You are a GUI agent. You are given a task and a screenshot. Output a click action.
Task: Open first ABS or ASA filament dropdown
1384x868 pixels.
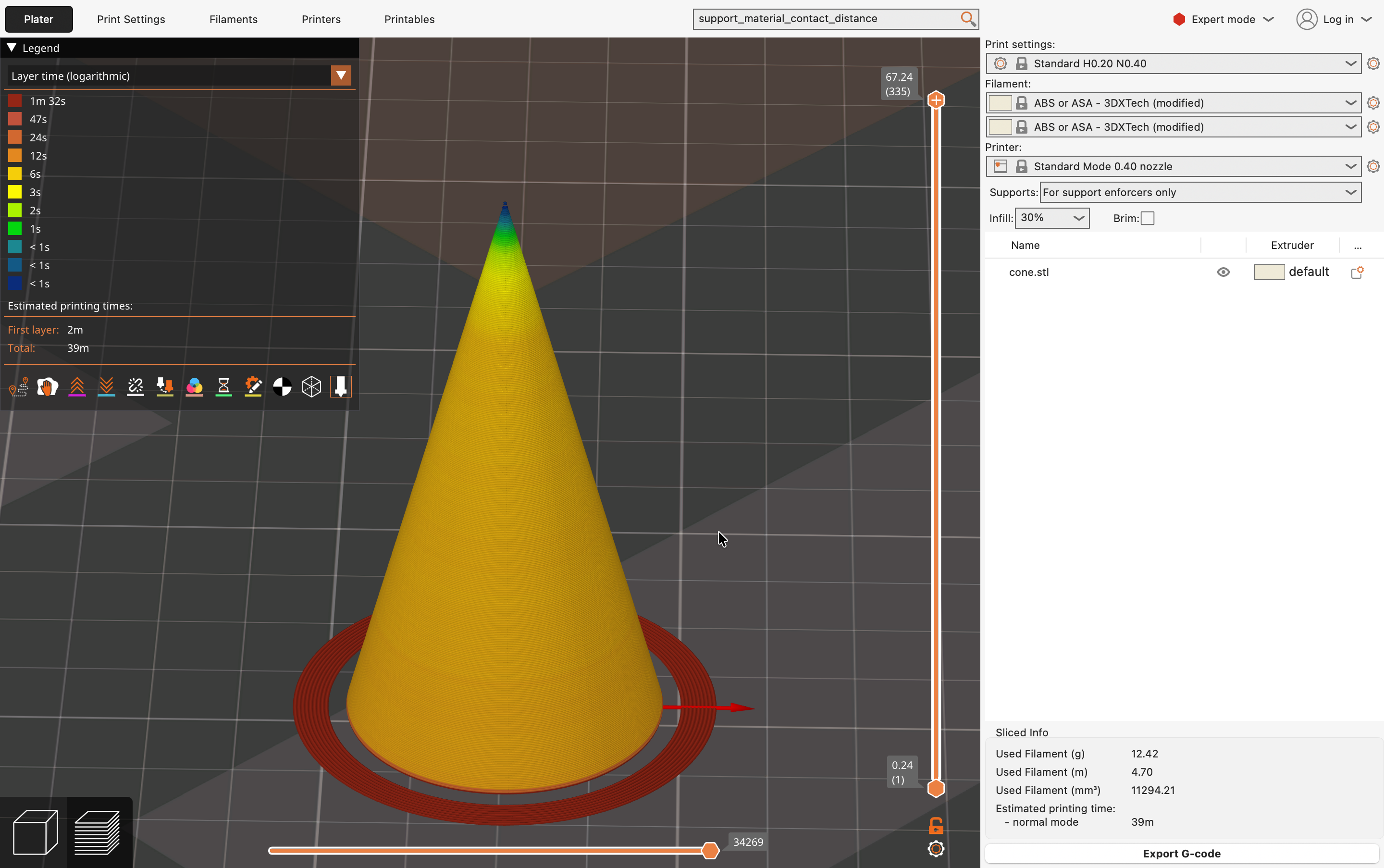(1174, 103)
